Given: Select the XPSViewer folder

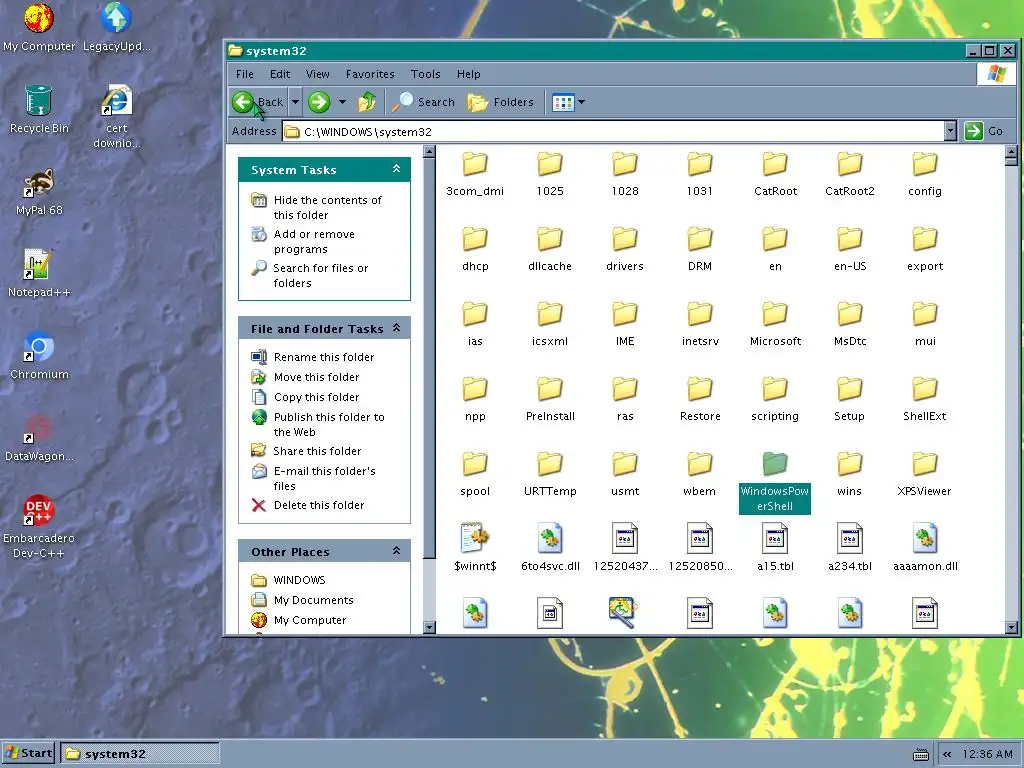Looking at the screenshot, I should tap(924, 474).
